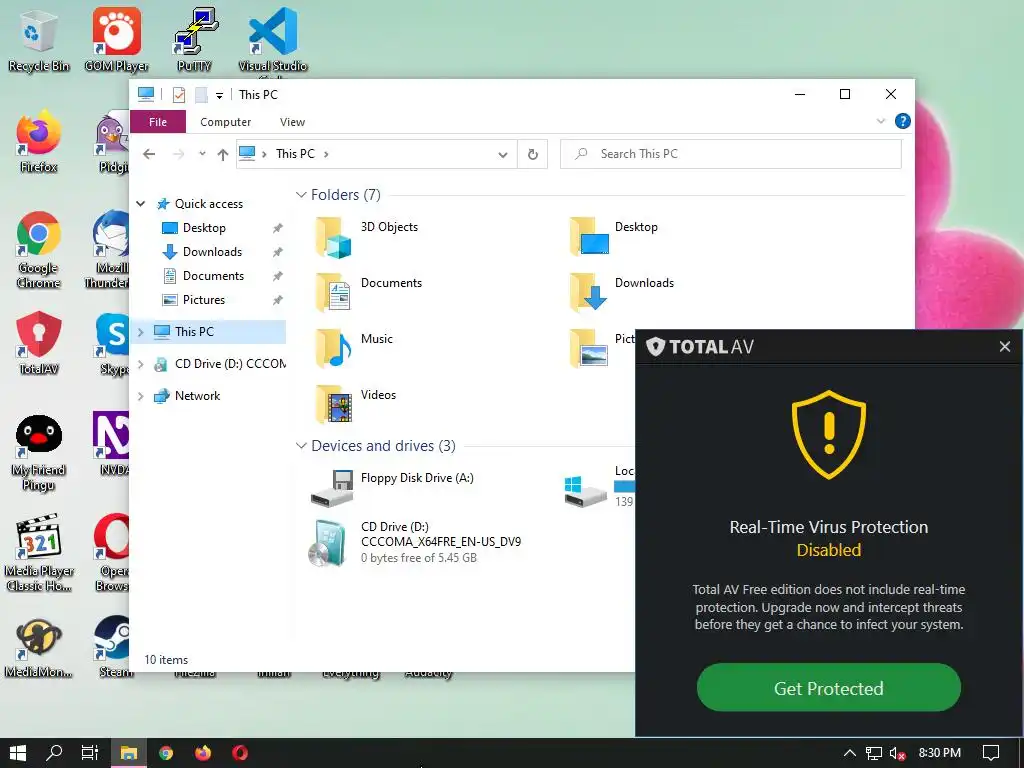Click the muted volume tray icon
1024x768 pixels.
tap(897, 753)
